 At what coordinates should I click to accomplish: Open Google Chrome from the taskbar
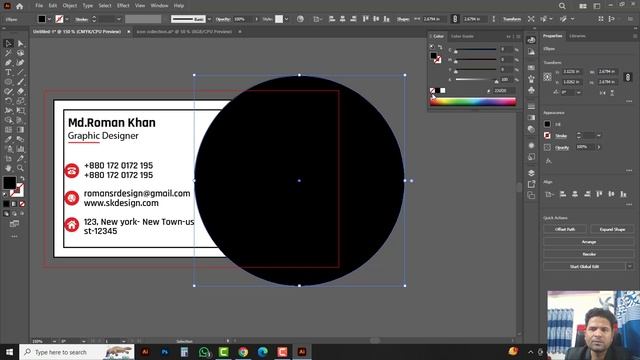coord(243,352)
